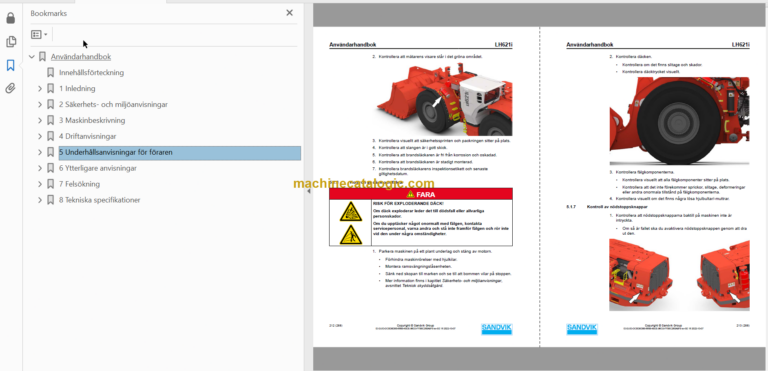Screen dimensions: 768x371
Task: Click the exploding tire hazard symbol
Action: [351, 211]
